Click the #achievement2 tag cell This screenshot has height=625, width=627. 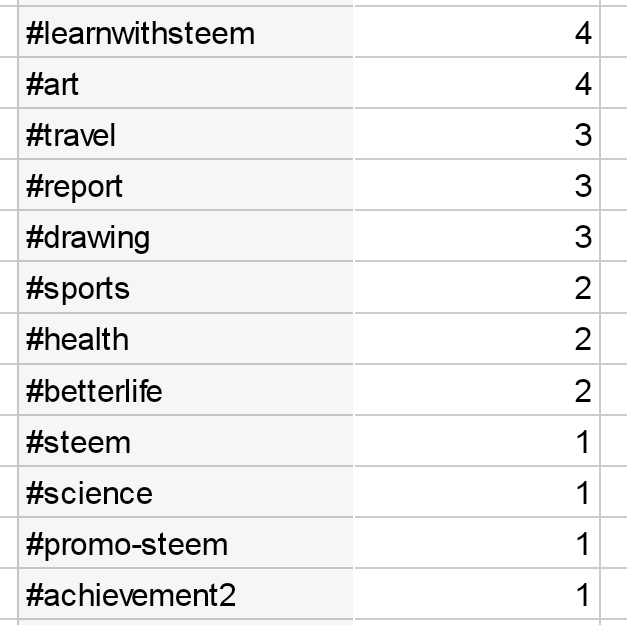(x=185, y=596)
